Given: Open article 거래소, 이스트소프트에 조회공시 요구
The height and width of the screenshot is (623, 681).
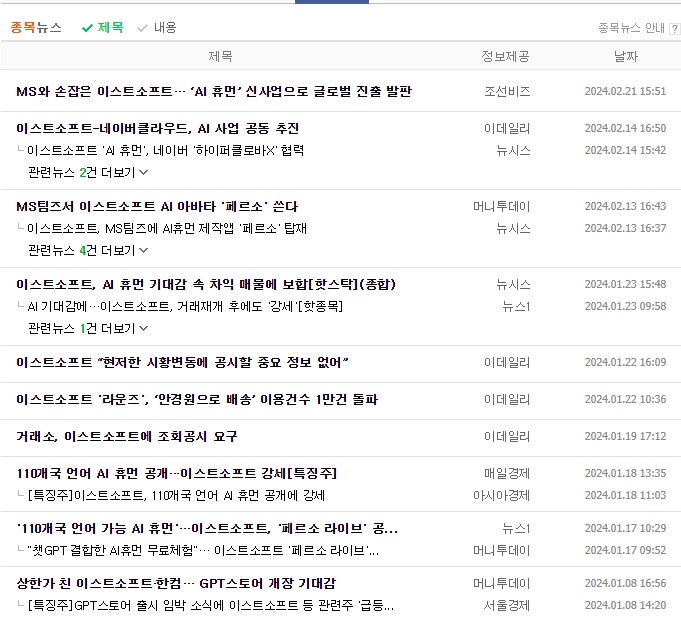Looking at the screenshot, I should [x=127, y=436].
